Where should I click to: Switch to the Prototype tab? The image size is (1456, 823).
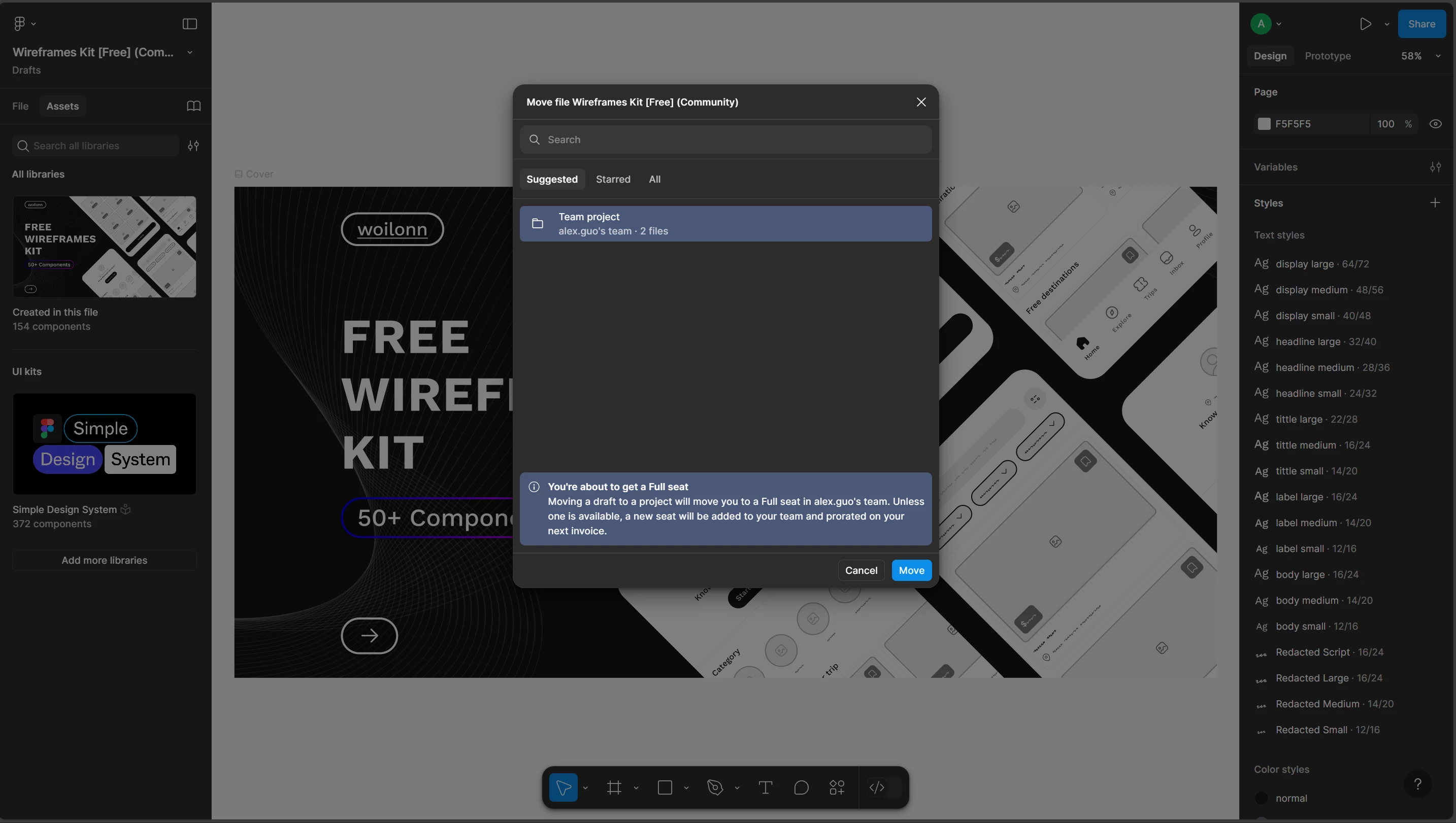tap(1327, 56)
